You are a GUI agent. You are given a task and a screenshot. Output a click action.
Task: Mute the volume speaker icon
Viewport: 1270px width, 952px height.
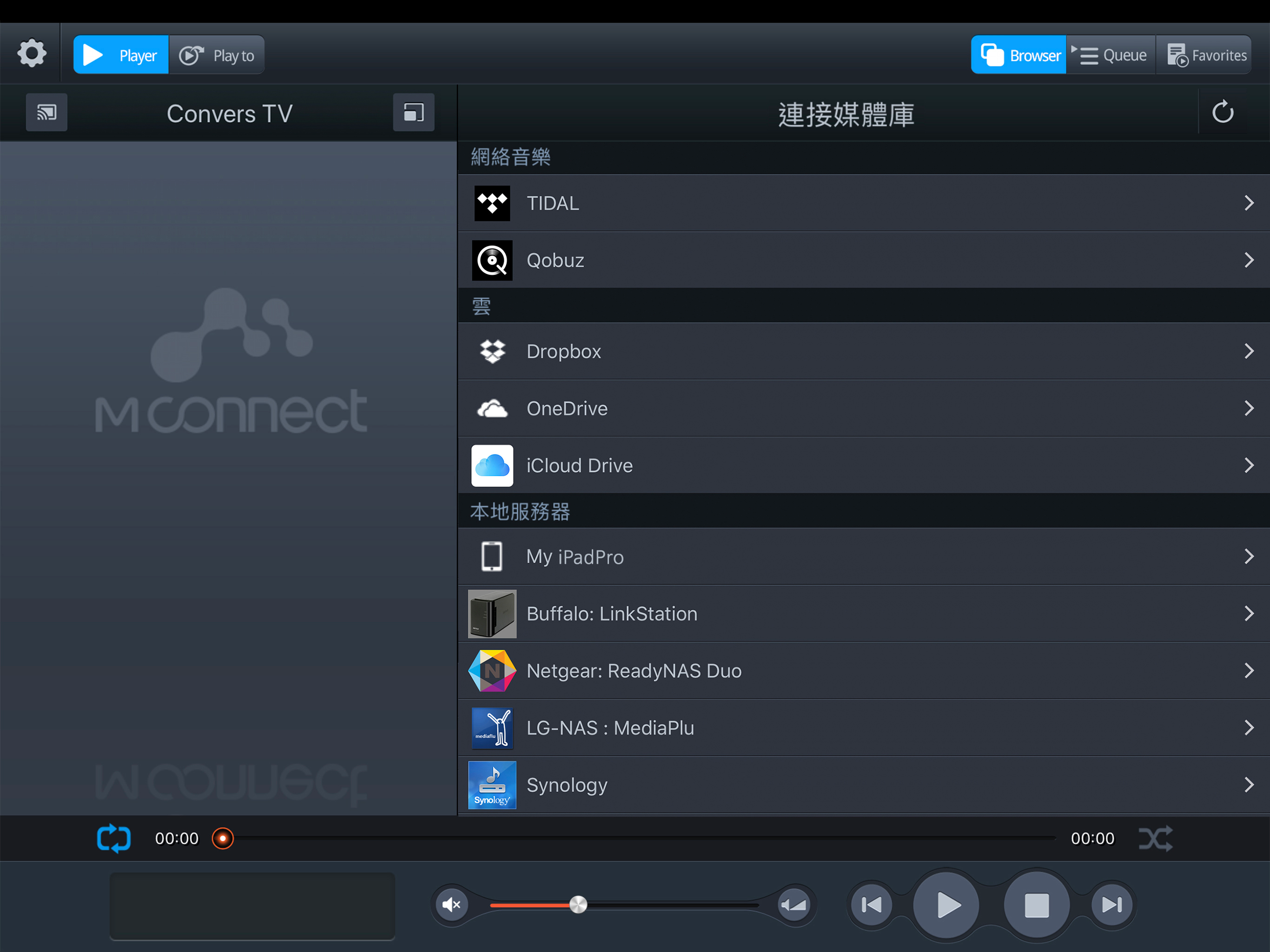452,905
